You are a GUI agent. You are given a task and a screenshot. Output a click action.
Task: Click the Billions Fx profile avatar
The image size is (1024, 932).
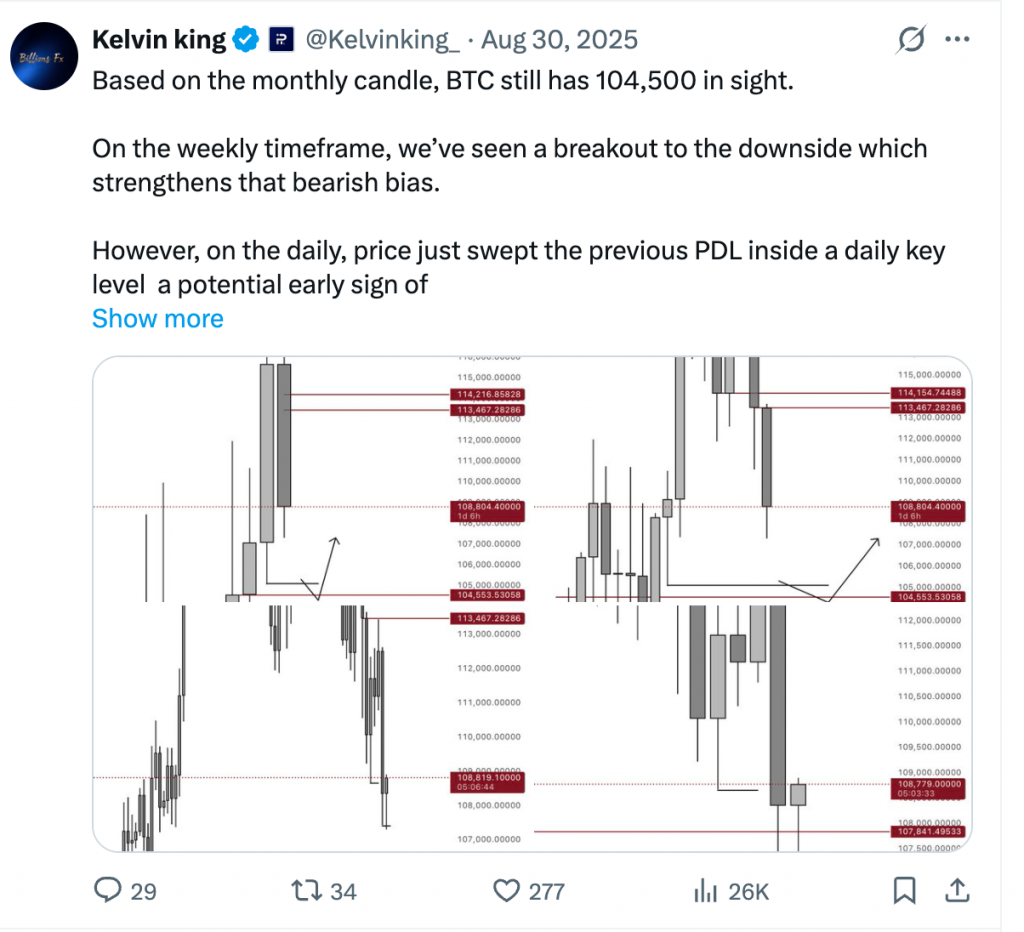pos(46,58)
